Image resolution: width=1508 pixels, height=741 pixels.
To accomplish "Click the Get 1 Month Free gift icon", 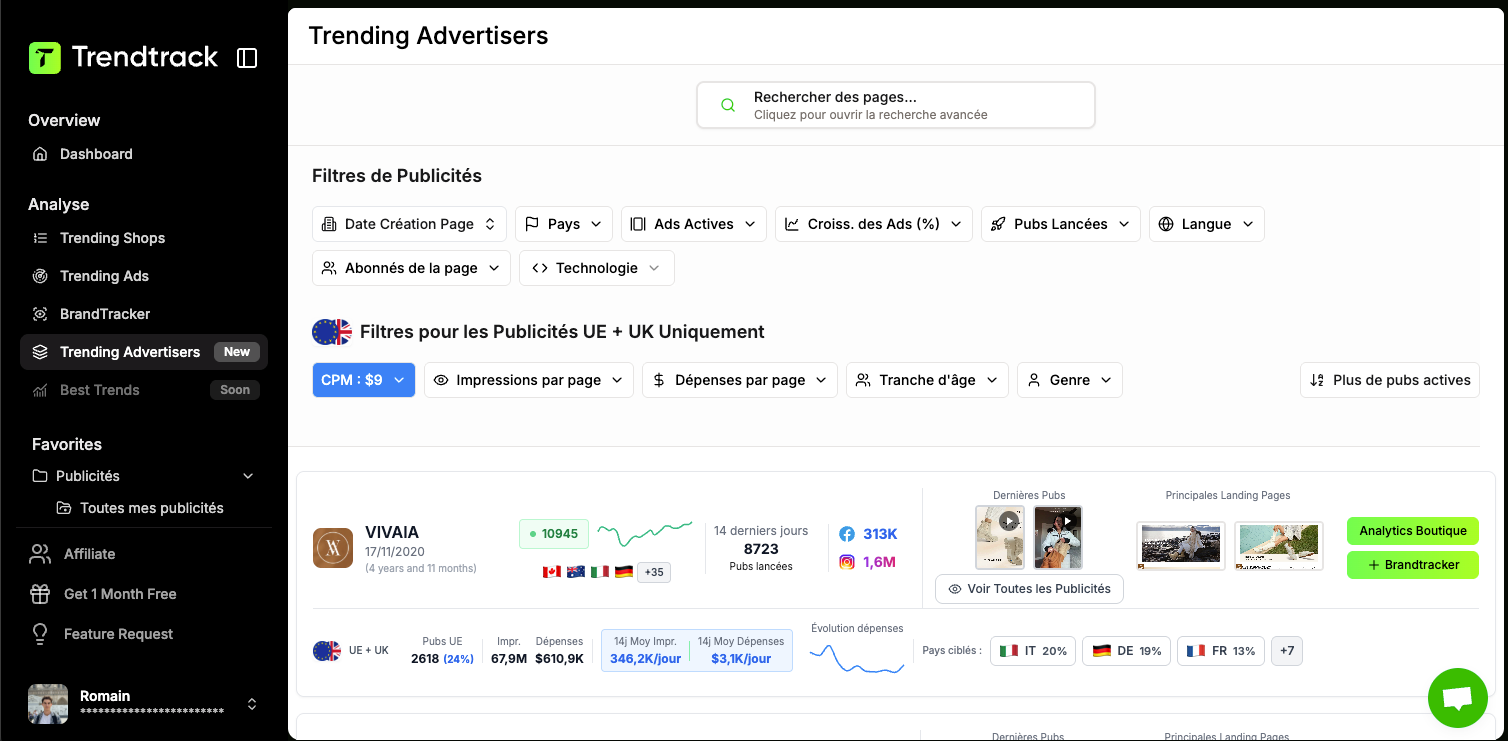I will [40, 594].
